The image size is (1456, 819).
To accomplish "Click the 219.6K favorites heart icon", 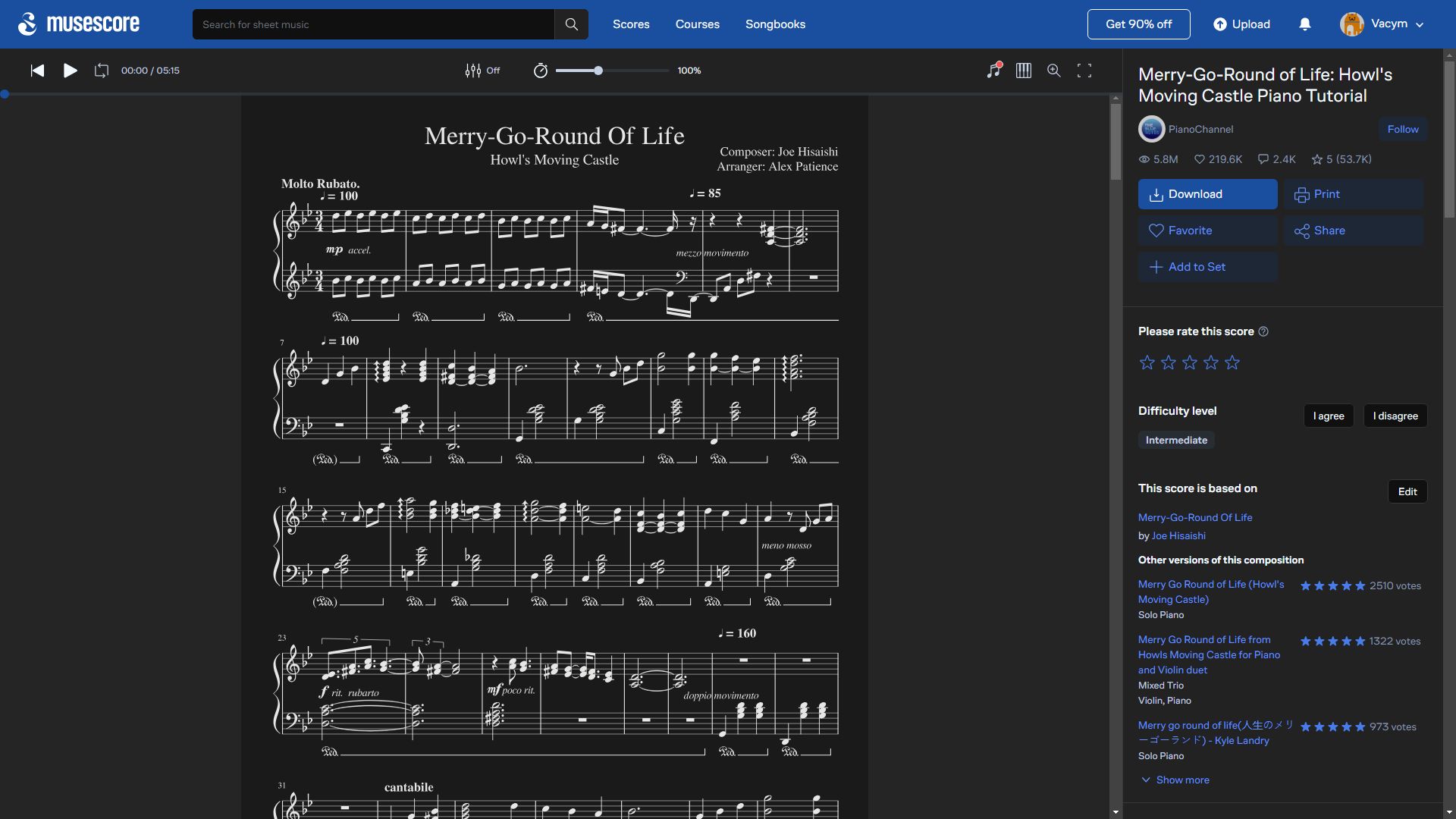I will click(x=1200, y=159).
